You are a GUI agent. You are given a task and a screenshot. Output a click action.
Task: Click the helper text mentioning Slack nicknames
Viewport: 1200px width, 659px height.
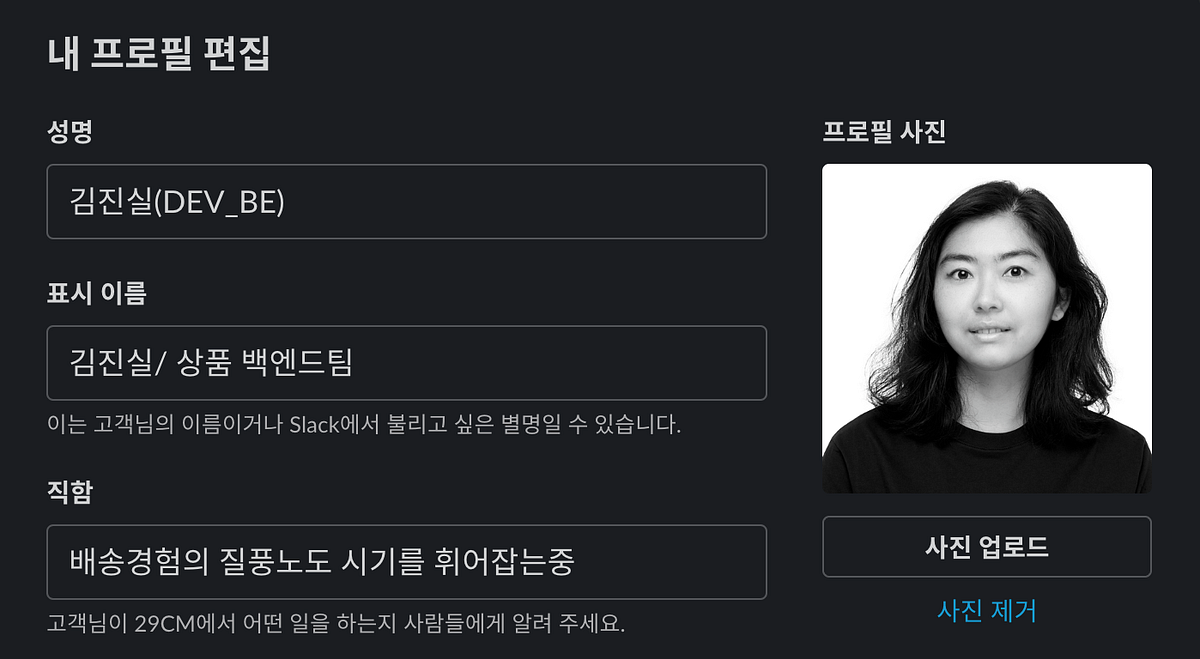pyautogui.click(x=365, y=423)
